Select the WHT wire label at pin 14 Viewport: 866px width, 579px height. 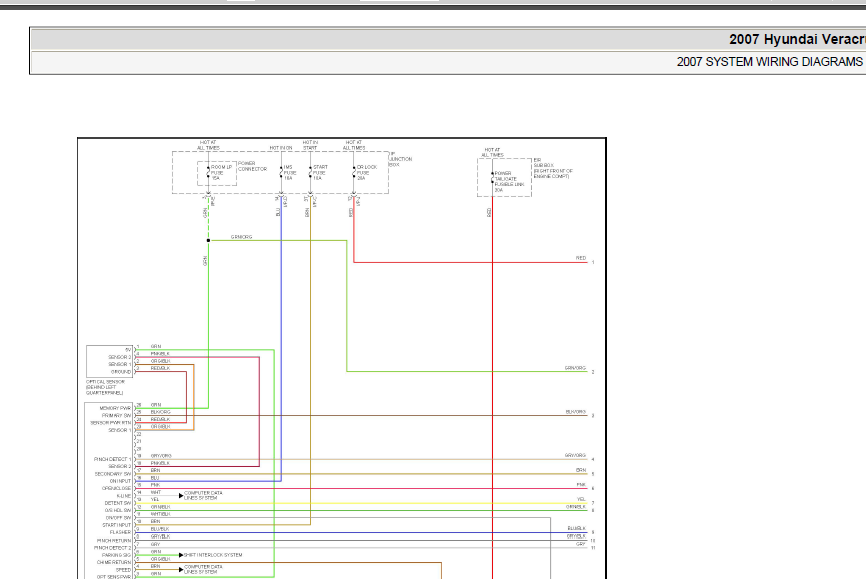[156, 492]
